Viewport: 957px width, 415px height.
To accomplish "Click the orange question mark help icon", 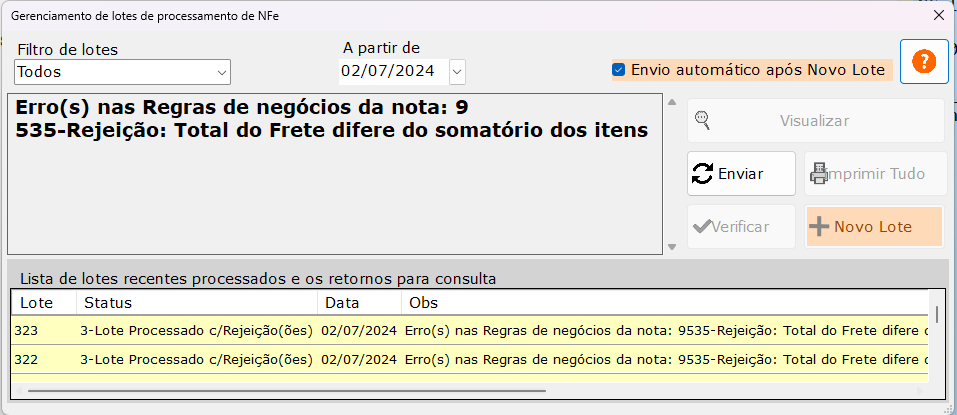I will pyautogui.click(x=924, y=62).
